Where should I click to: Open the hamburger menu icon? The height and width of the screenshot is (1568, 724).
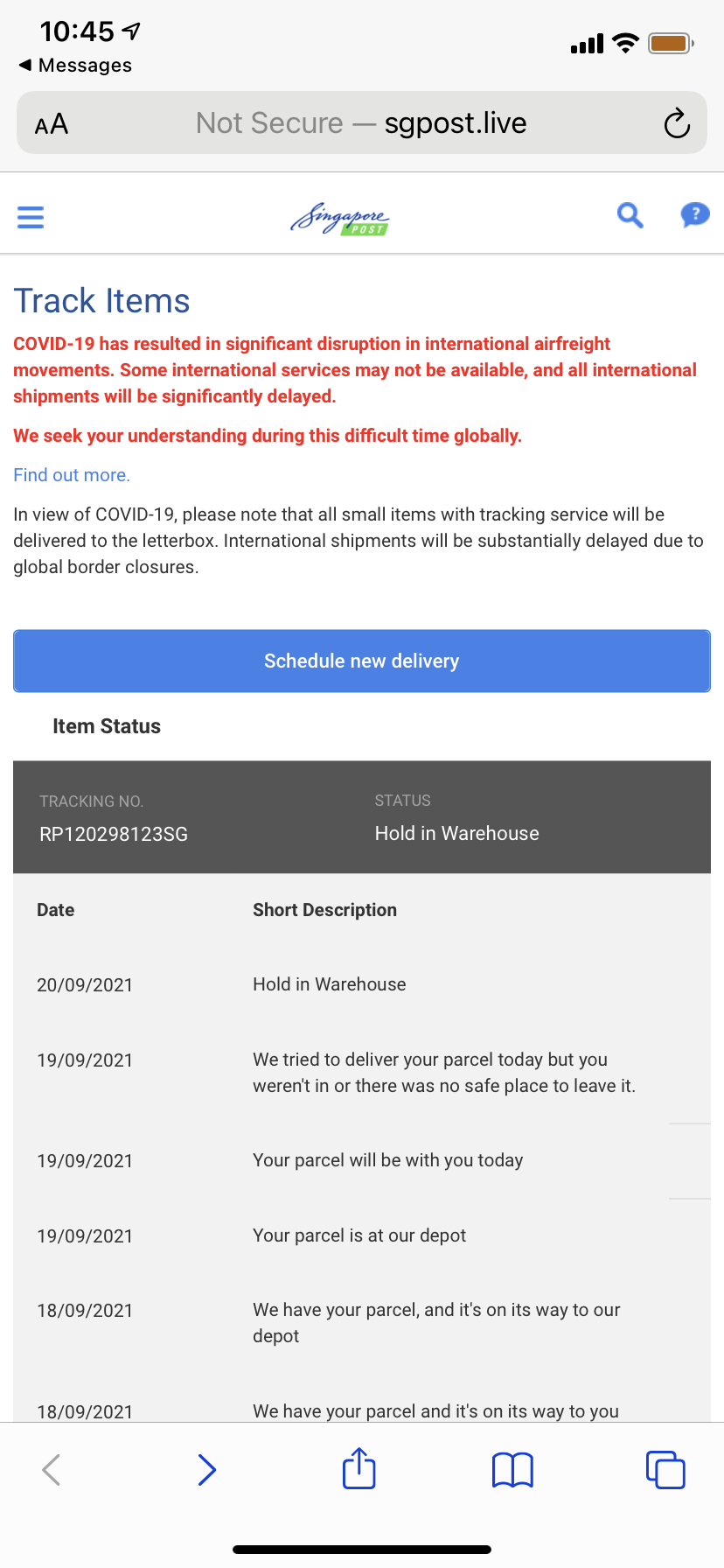pyautogui.click(x=31, y=216)
